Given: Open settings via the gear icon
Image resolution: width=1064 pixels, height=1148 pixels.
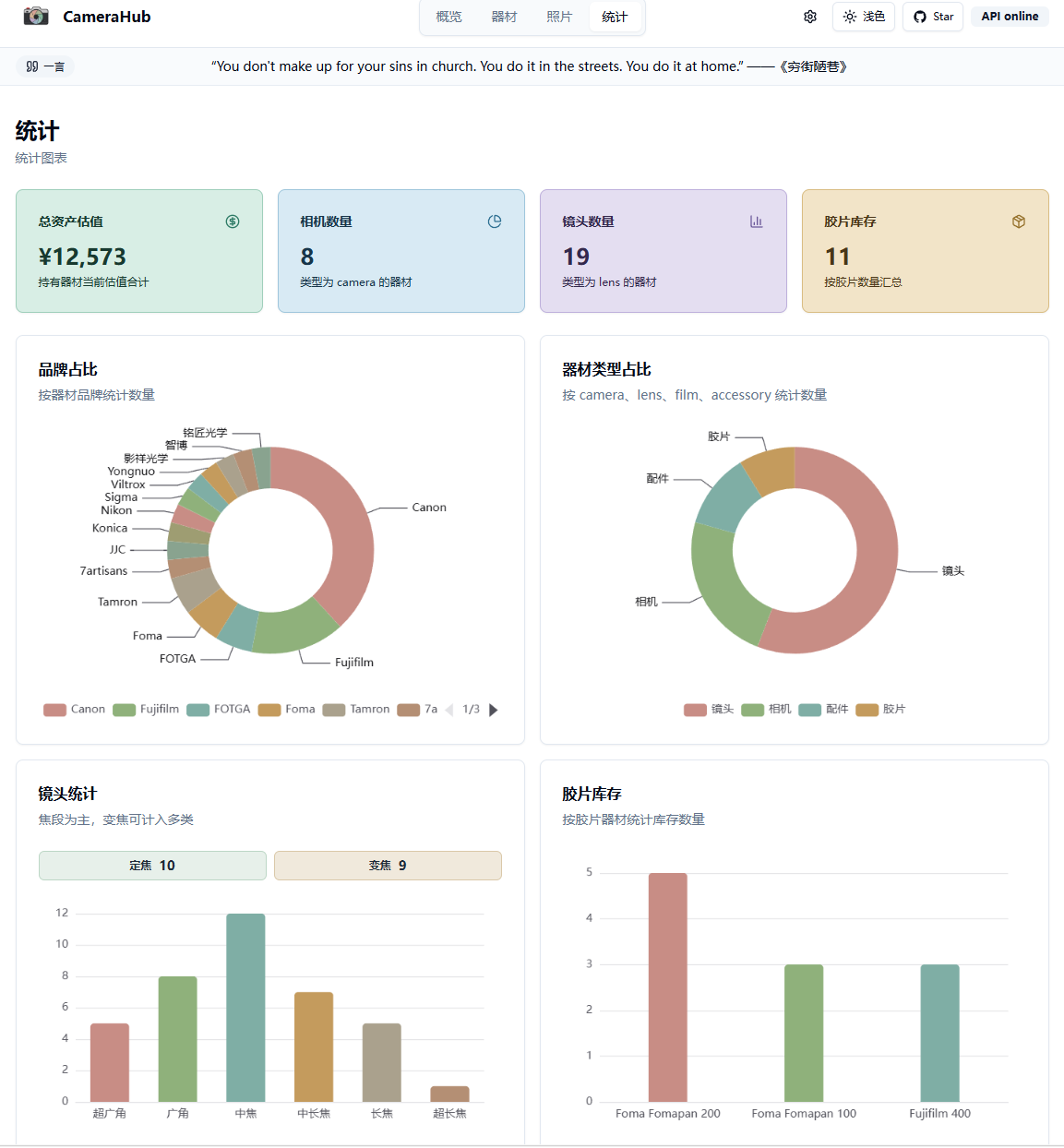Looking at the screenshot, I should point(810,17).
